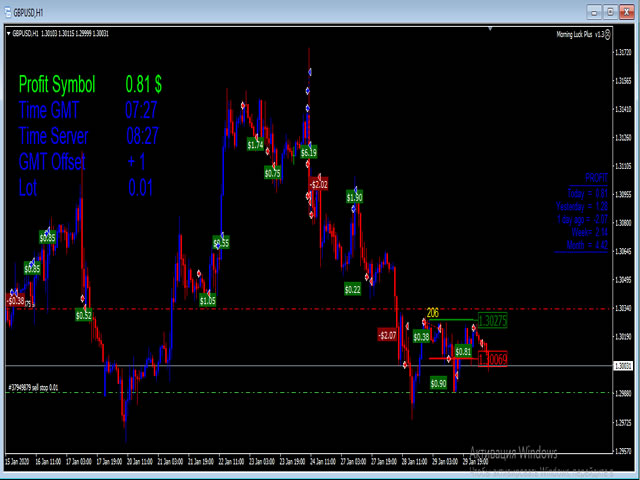Click the '$1.05' trade profit label
Viewport: 640px width, 480px height.
[207, 301]
